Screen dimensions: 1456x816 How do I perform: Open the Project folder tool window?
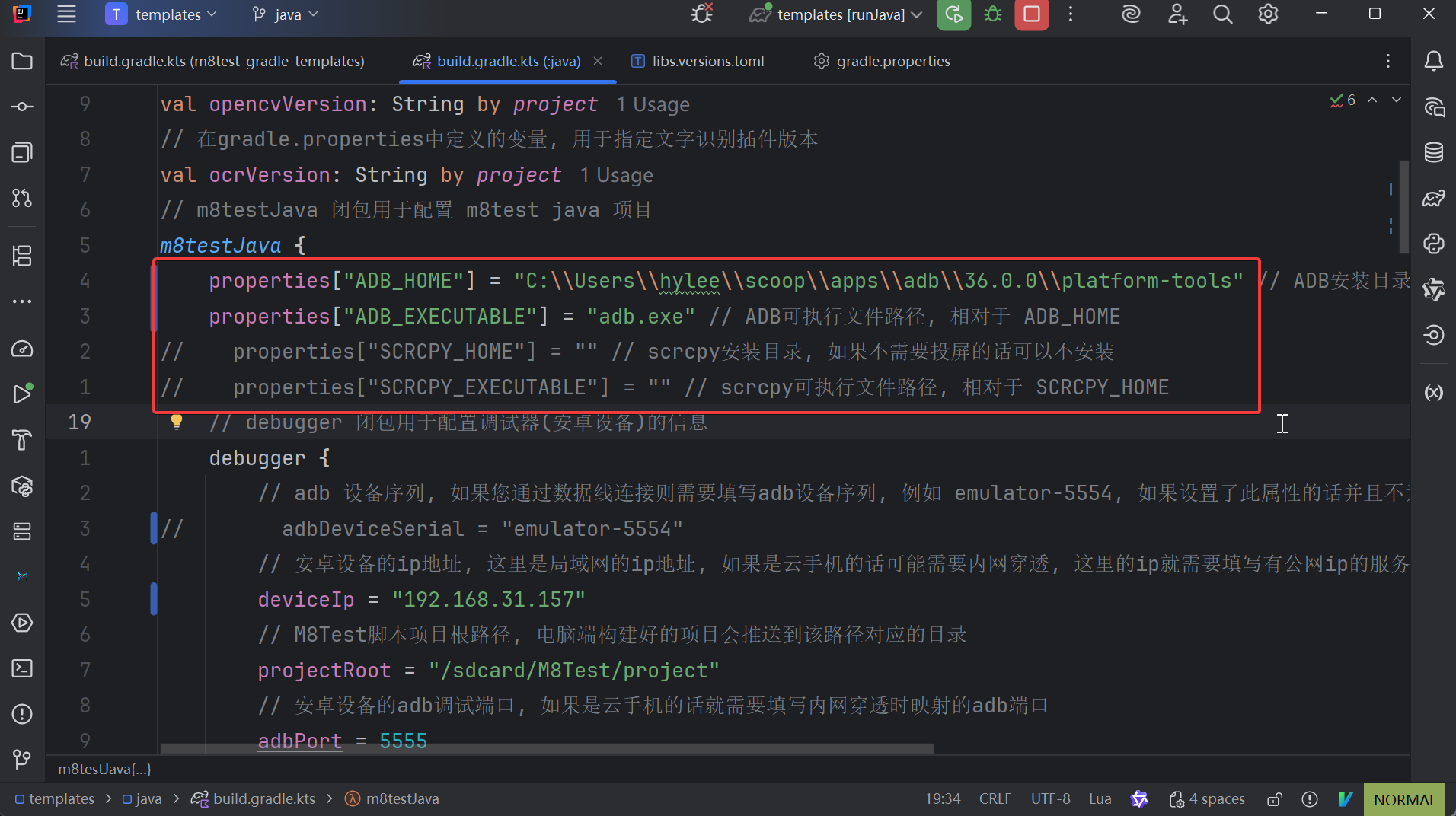(22, 61)
